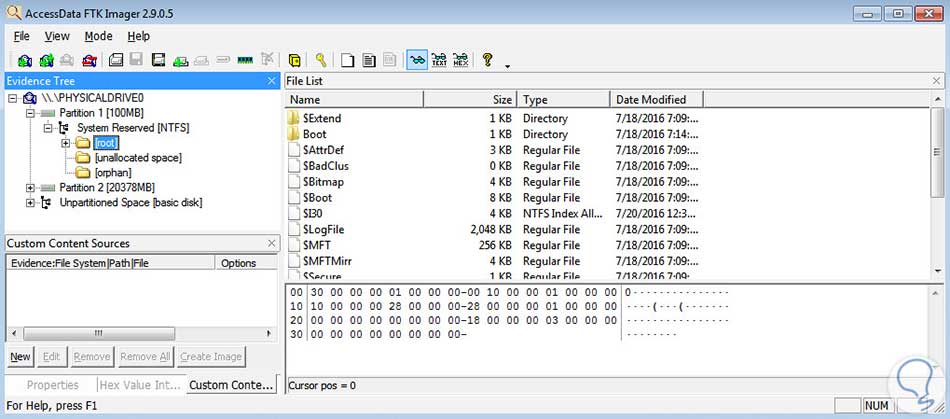Image resolution: width=950 pixels, height=419 pixels.
Task: Switch to the Custom Conte... tab
Action: pyautogui.click(x=231, y=385)
